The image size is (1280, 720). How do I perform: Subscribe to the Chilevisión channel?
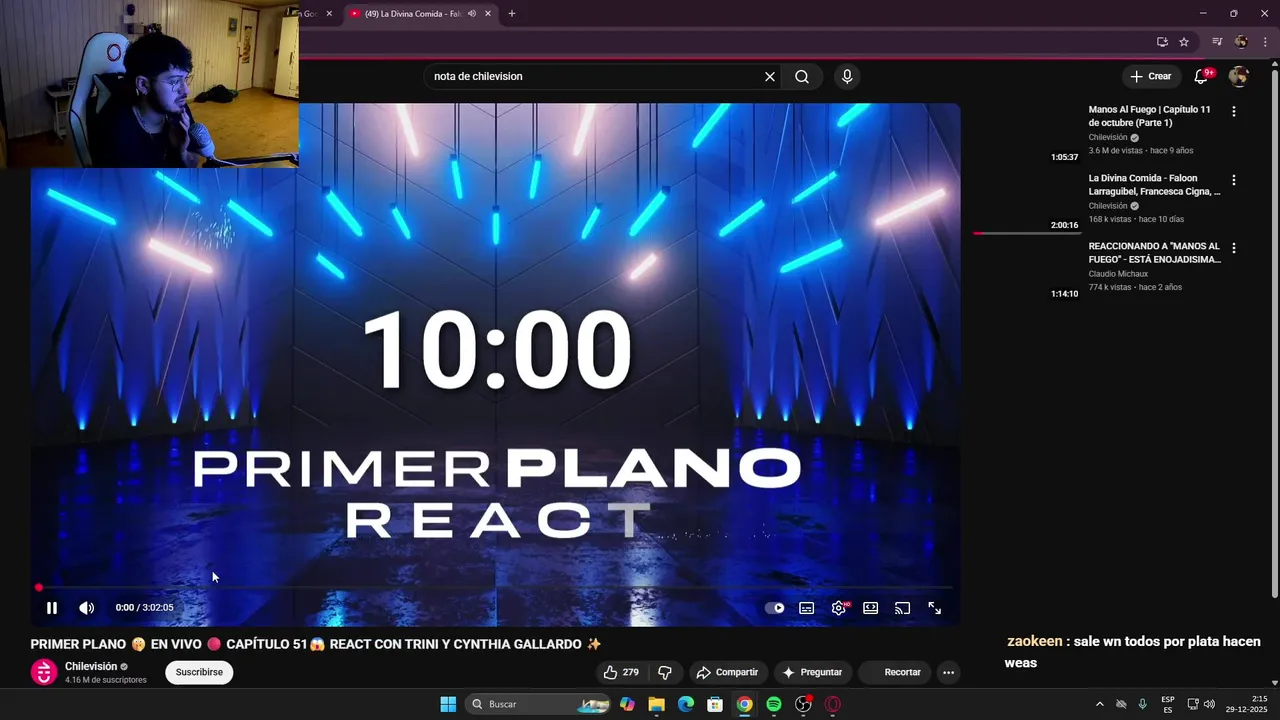pos(199,672)
